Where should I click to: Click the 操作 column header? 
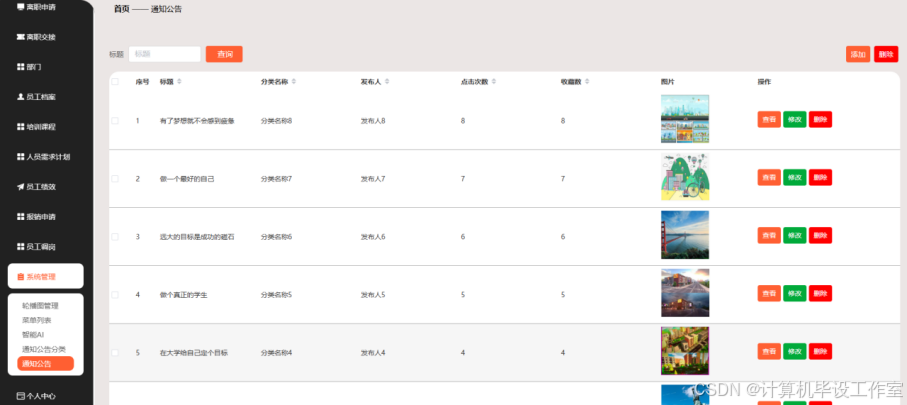point(764,82)
